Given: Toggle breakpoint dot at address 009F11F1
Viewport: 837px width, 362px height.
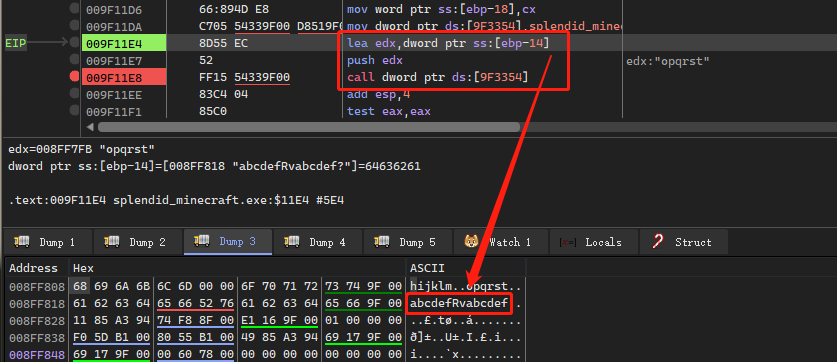Looking at the screenshot, I should click(x=74, y=111).
